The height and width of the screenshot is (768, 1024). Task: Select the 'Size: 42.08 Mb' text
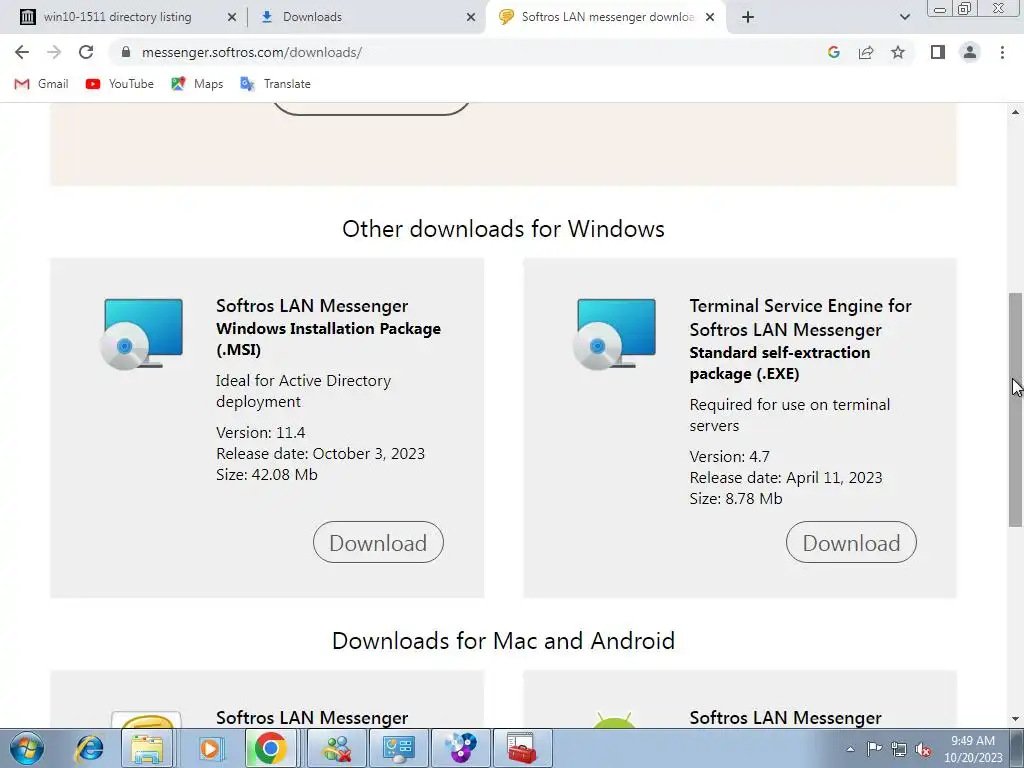point(267,475)
